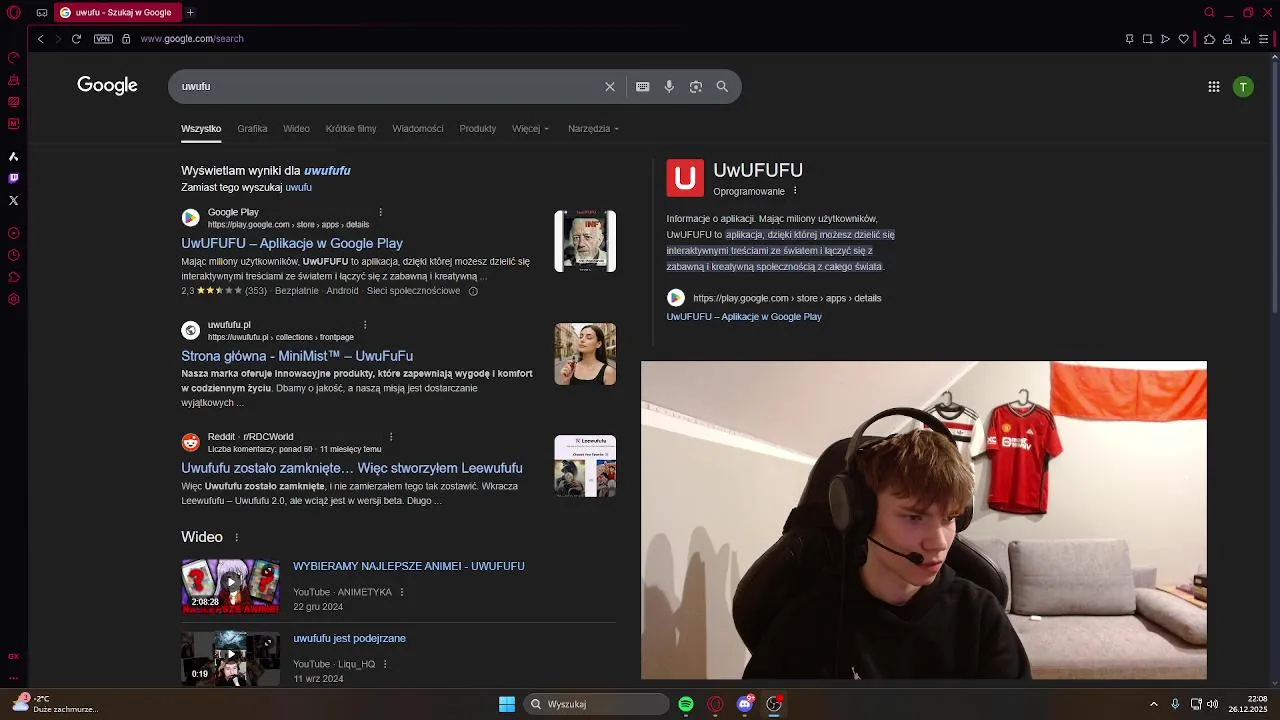
Task: Click the Pinboards pin icon in toolbar
Action: coord(1129,39)
